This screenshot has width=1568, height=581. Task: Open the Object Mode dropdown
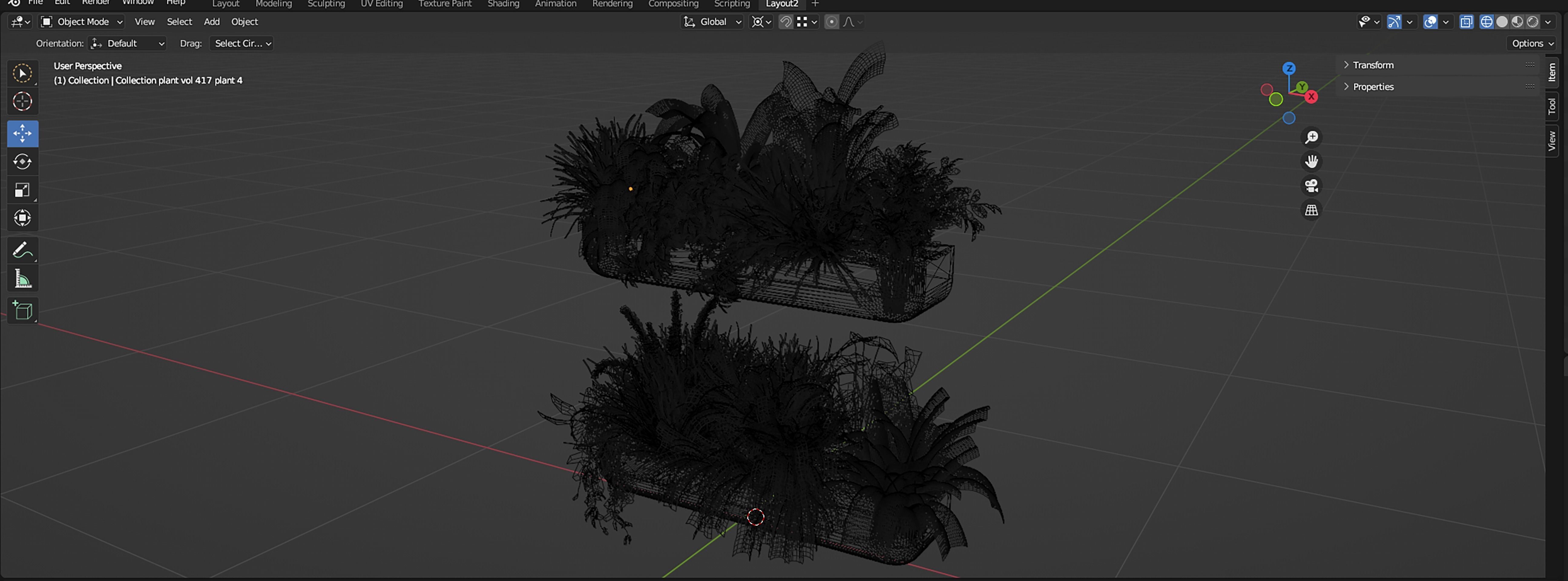click(82, 22)
